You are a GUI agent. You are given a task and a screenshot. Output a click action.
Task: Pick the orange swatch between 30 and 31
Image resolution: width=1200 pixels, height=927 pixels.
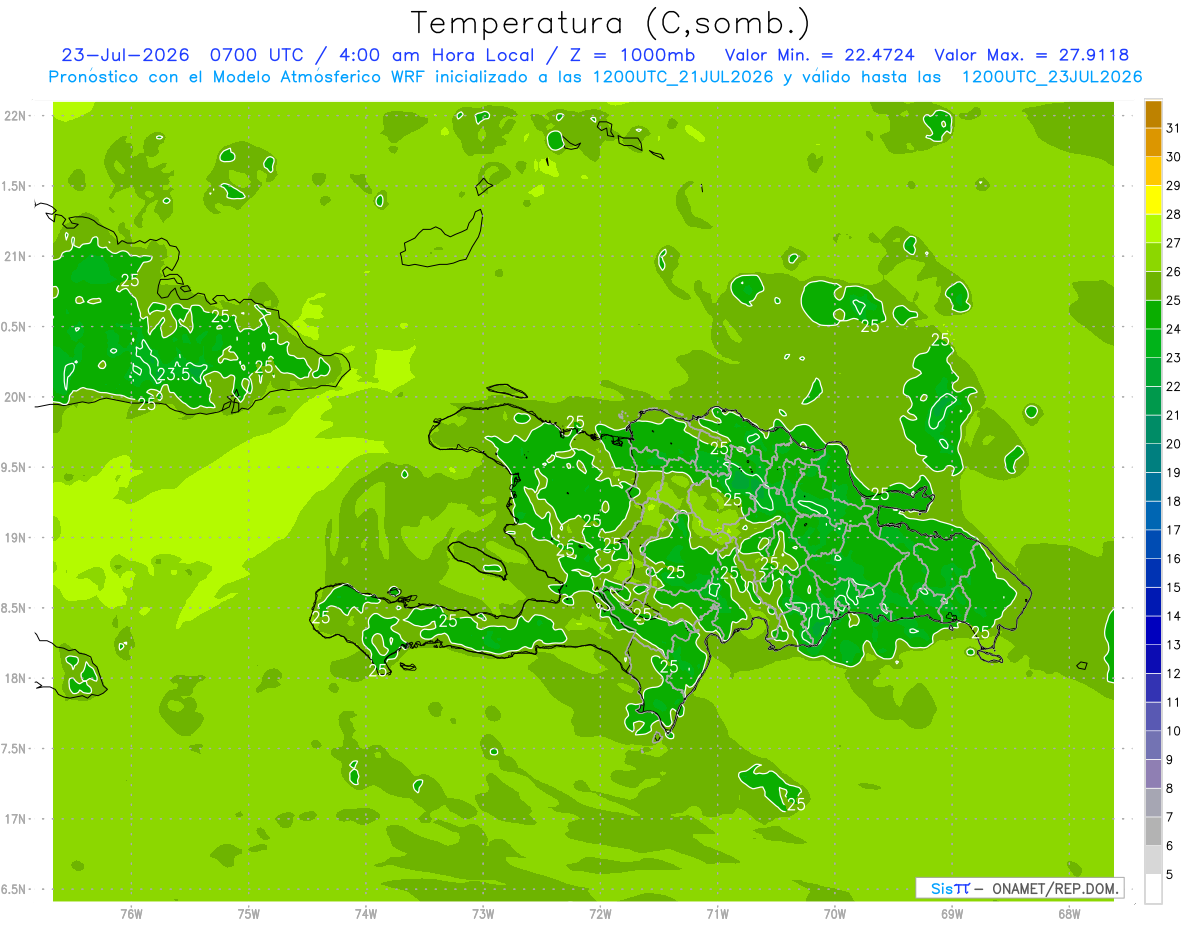tap(1153, 143)
